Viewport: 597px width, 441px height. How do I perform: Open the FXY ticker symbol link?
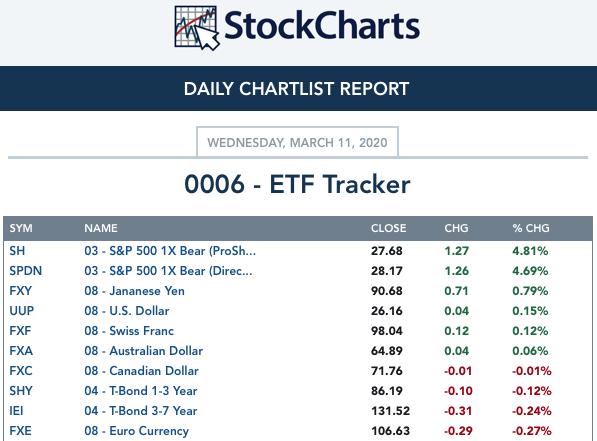pos(20,291)
